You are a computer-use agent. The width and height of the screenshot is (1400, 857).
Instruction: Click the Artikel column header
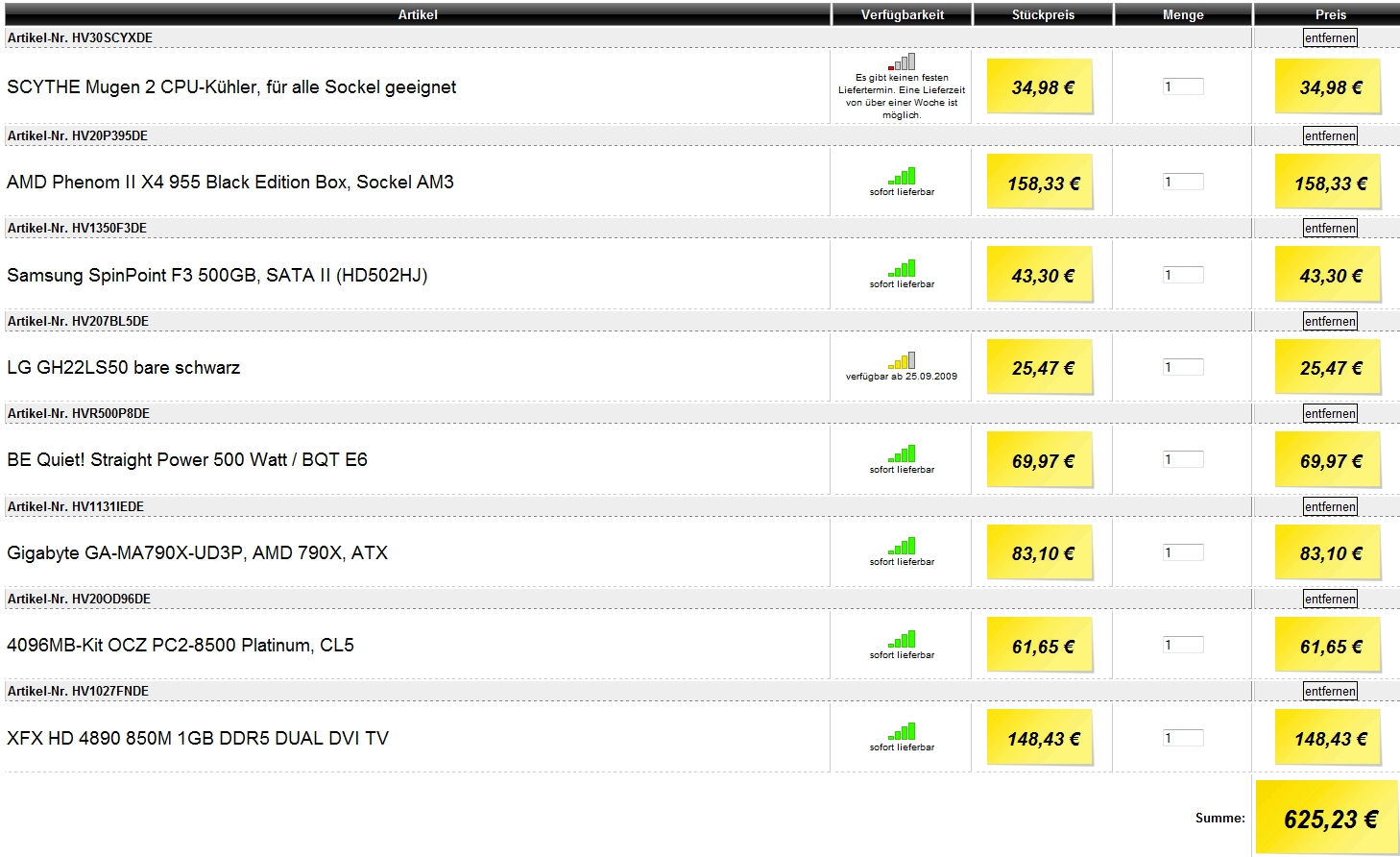[418, 14]
